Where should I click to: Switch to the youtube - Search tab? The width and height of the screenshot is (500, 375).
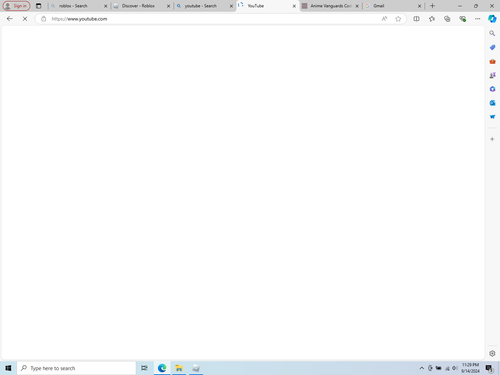205,6
